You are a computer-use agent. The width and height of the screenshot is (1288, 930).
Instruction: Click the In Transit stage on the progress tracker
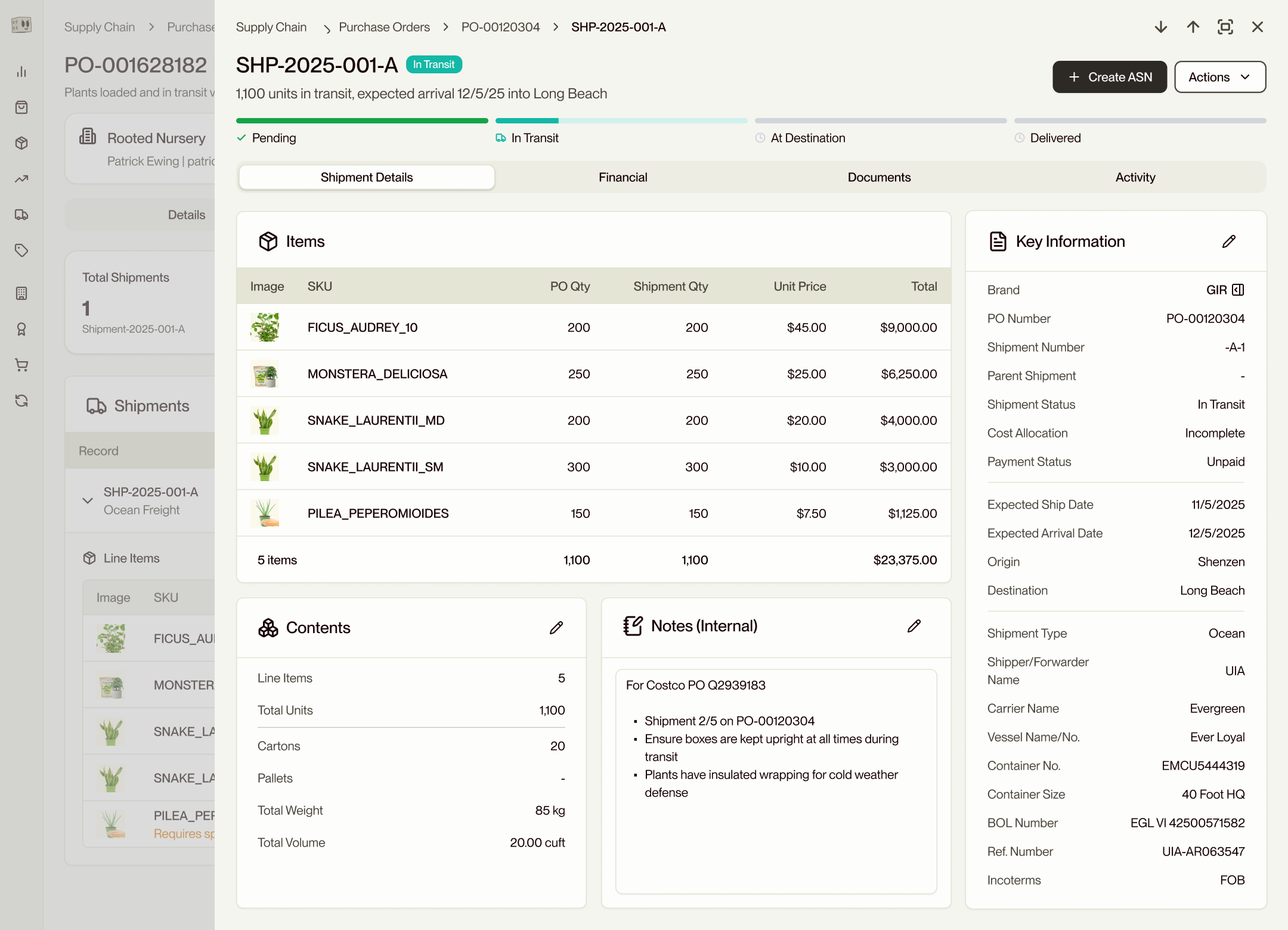(x=534, y=138)
